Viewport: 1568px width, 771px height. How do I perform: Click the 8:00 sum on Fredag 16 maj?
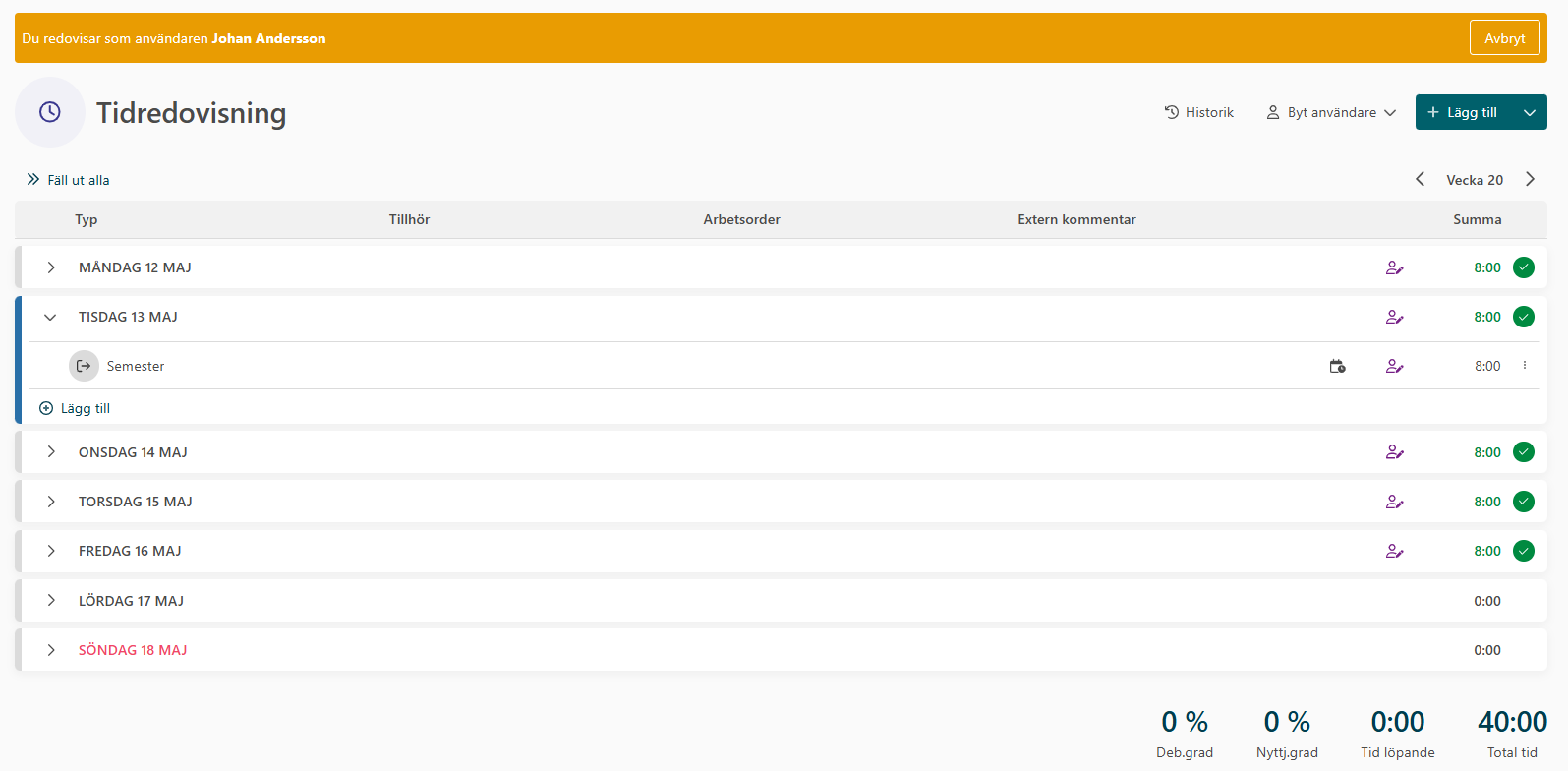tap(1487, 551)
